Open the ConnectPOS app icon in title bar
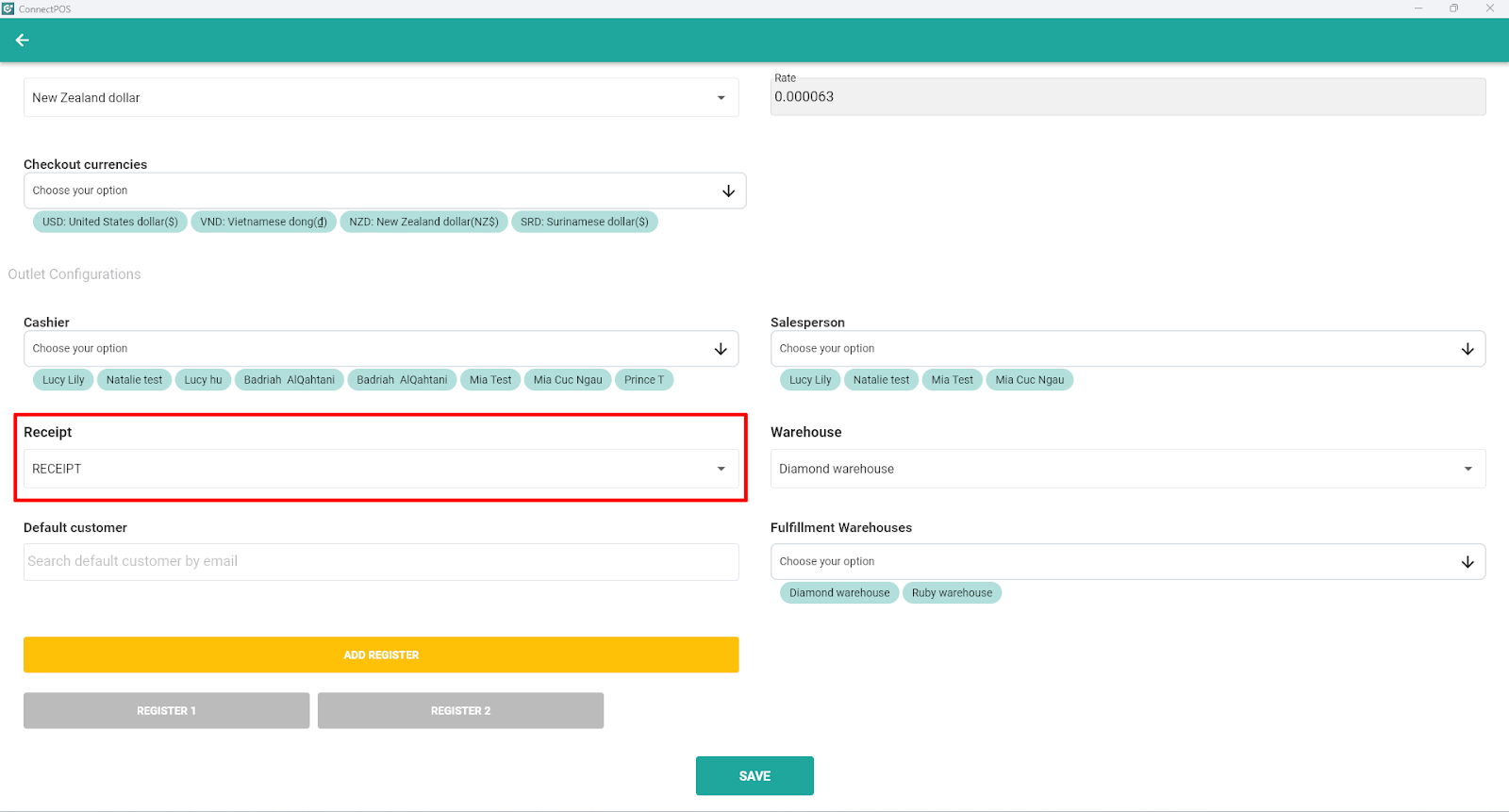Viewport: 1509px width, 812px height. (x=8, y=8)
